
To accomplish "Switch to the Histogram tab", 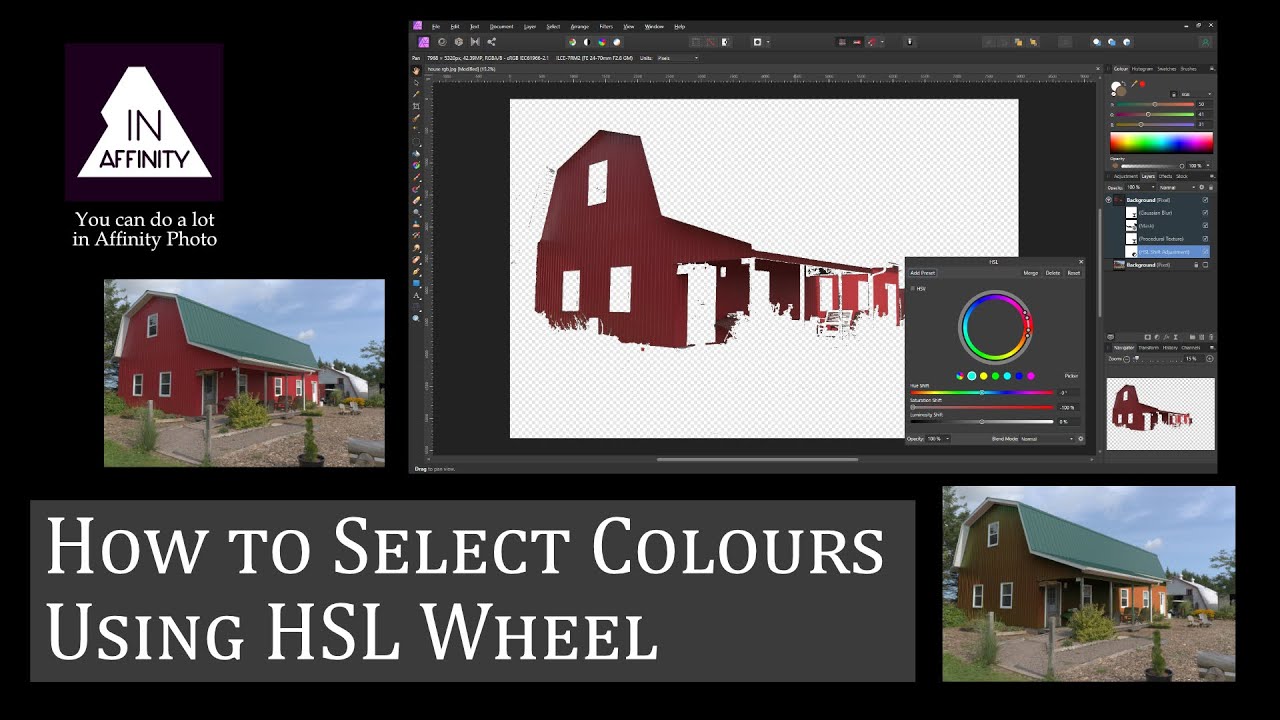I will pyautogui.click(x=1143, y=68).
